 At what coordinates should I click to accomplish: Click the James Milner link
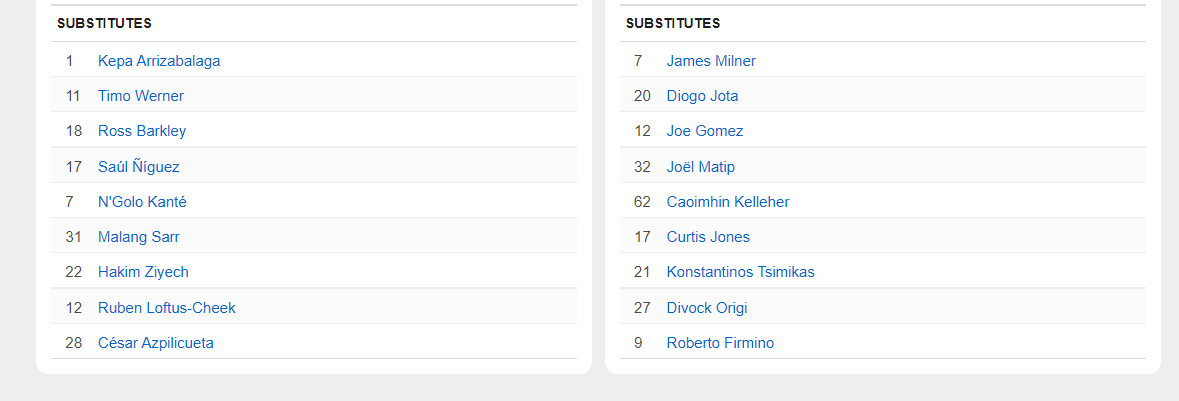pyautogui.click(x=711, y=61)
